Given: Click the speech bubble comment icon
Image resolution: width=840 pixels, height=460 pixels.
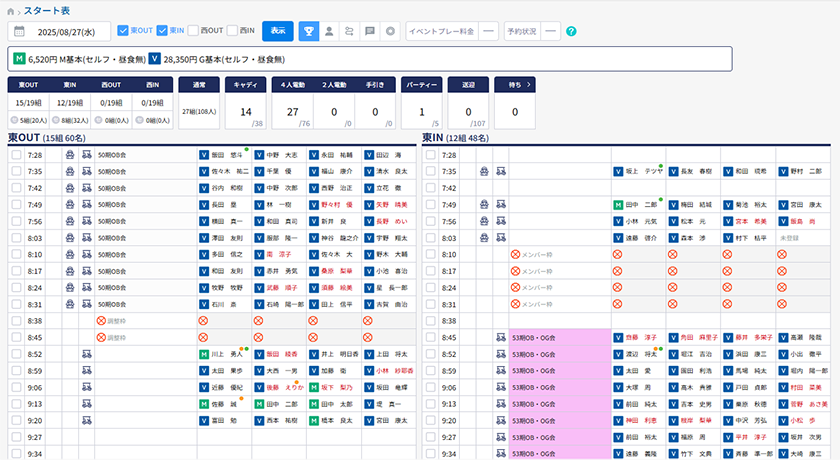Looking at the screenshot, I should tap(370, 31).
